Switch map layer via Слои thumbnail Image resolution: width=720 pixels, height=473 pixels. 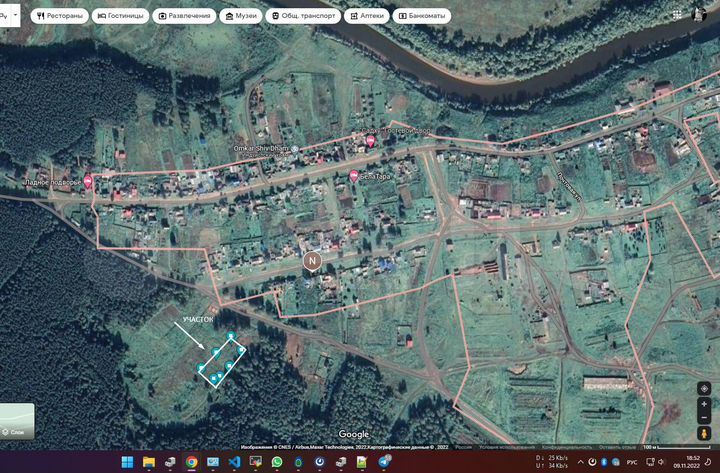[17, 421]
